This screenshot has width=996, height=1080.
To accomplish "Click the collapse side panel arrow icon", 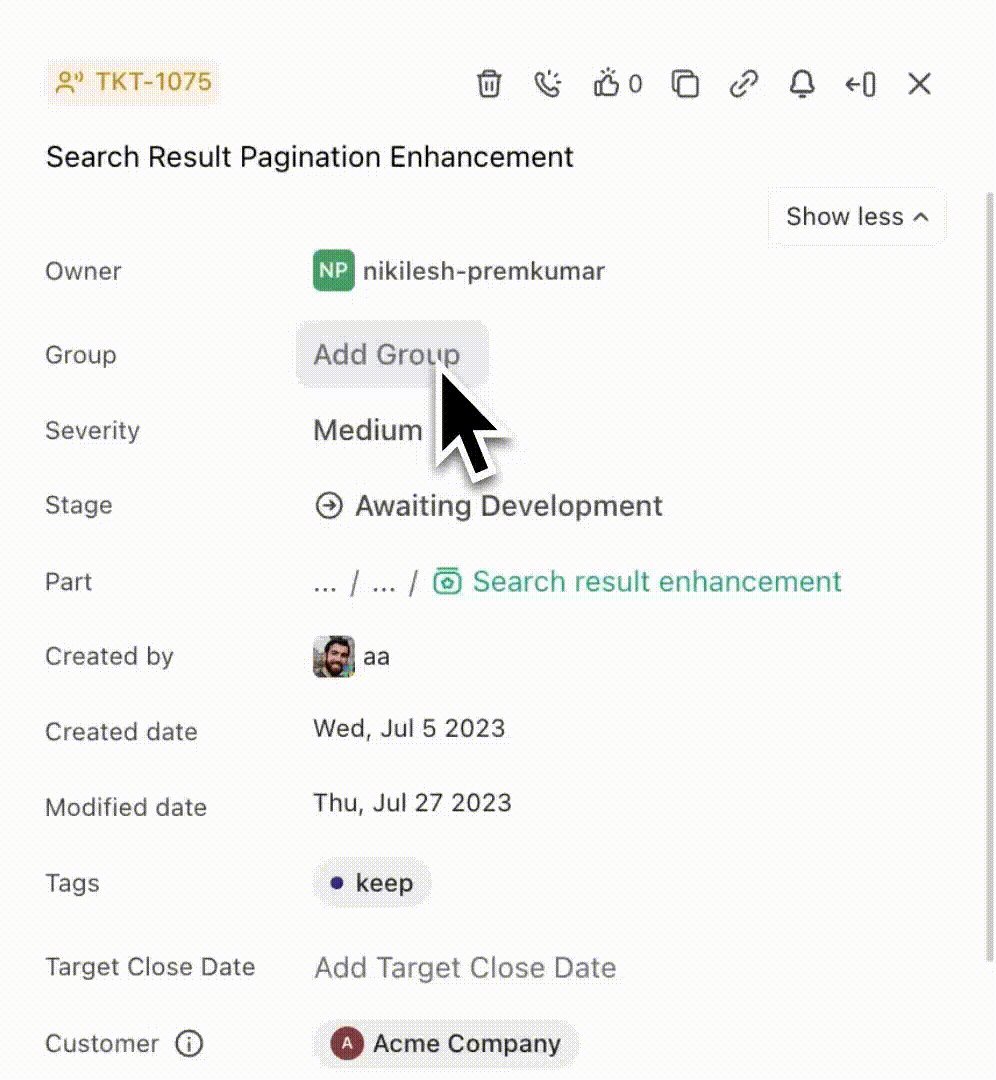I will point(860,84).
